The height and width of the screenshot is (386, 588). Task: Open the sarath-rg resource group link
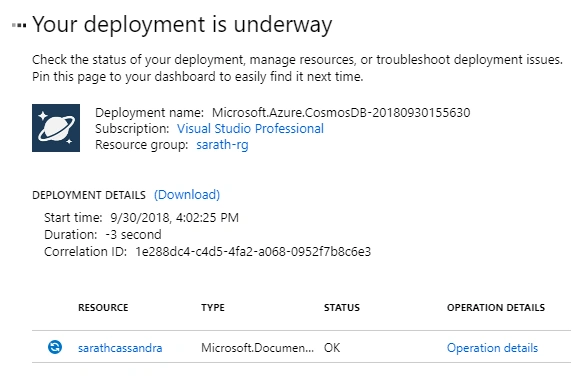[222, 145]
